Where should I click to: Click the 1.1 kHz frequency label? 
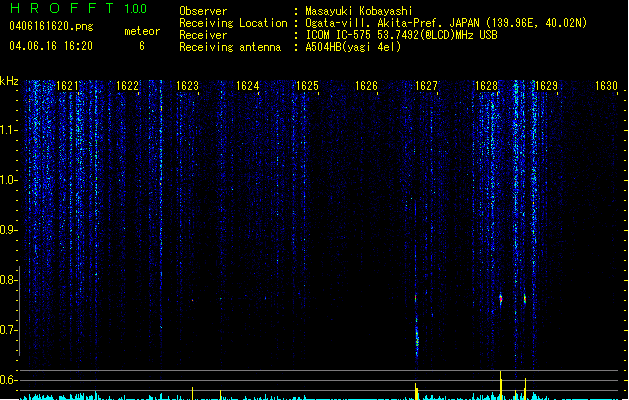[8, 130]
